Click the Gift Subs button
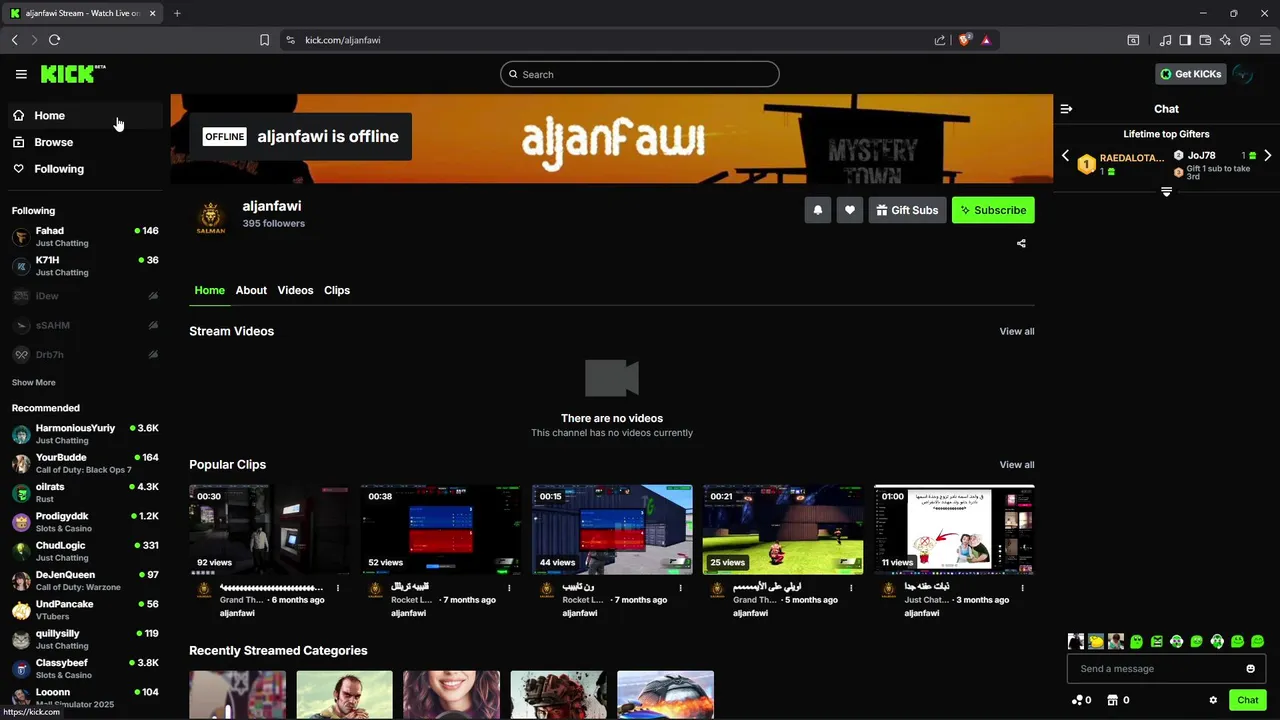 (907, 210)
